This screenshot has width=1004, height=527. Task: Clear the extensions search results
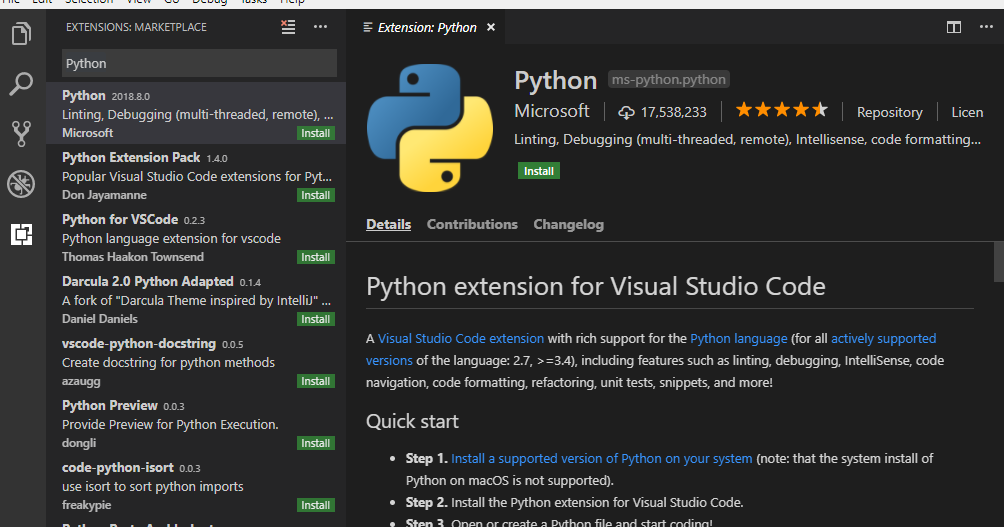[x=289, y=28]
